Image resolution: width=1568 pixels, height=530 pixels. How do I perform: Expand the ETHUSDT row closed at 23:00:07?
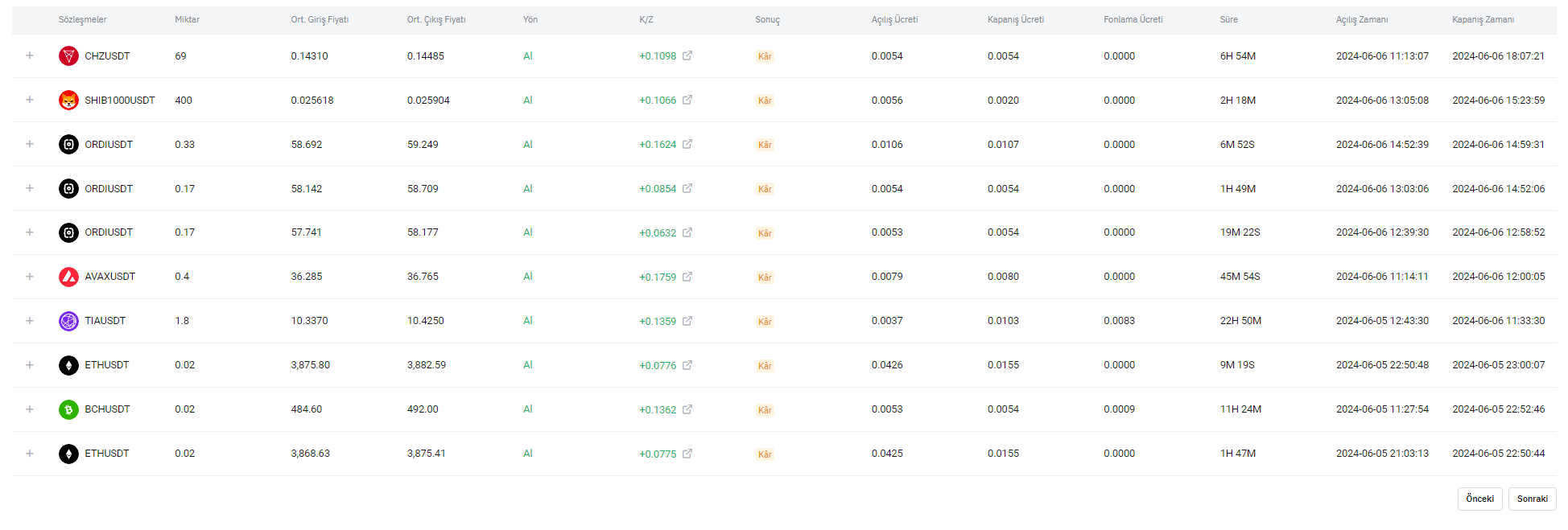click(30, 365)
